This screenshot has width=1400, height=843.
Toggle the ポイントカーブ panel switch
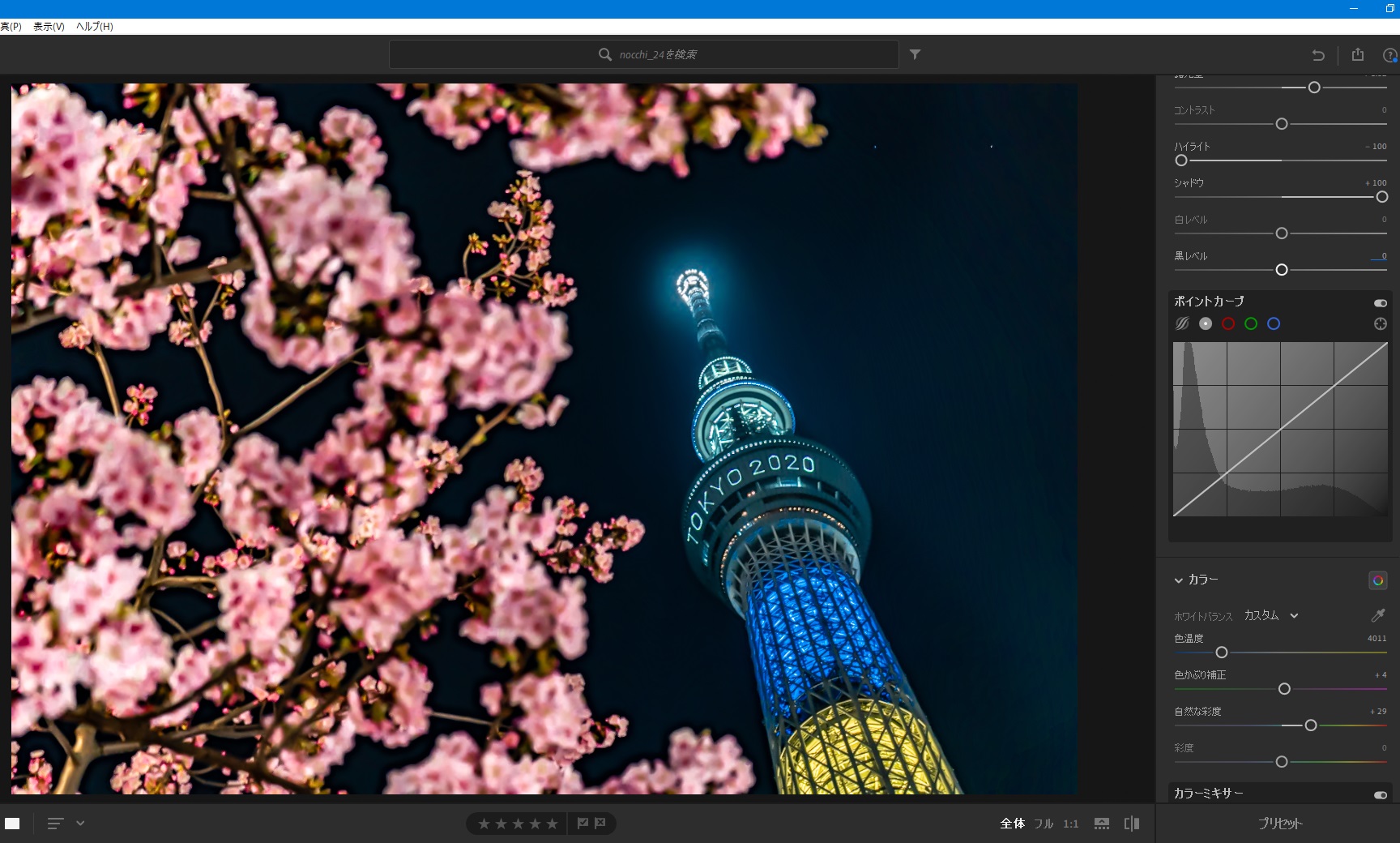1381,302
